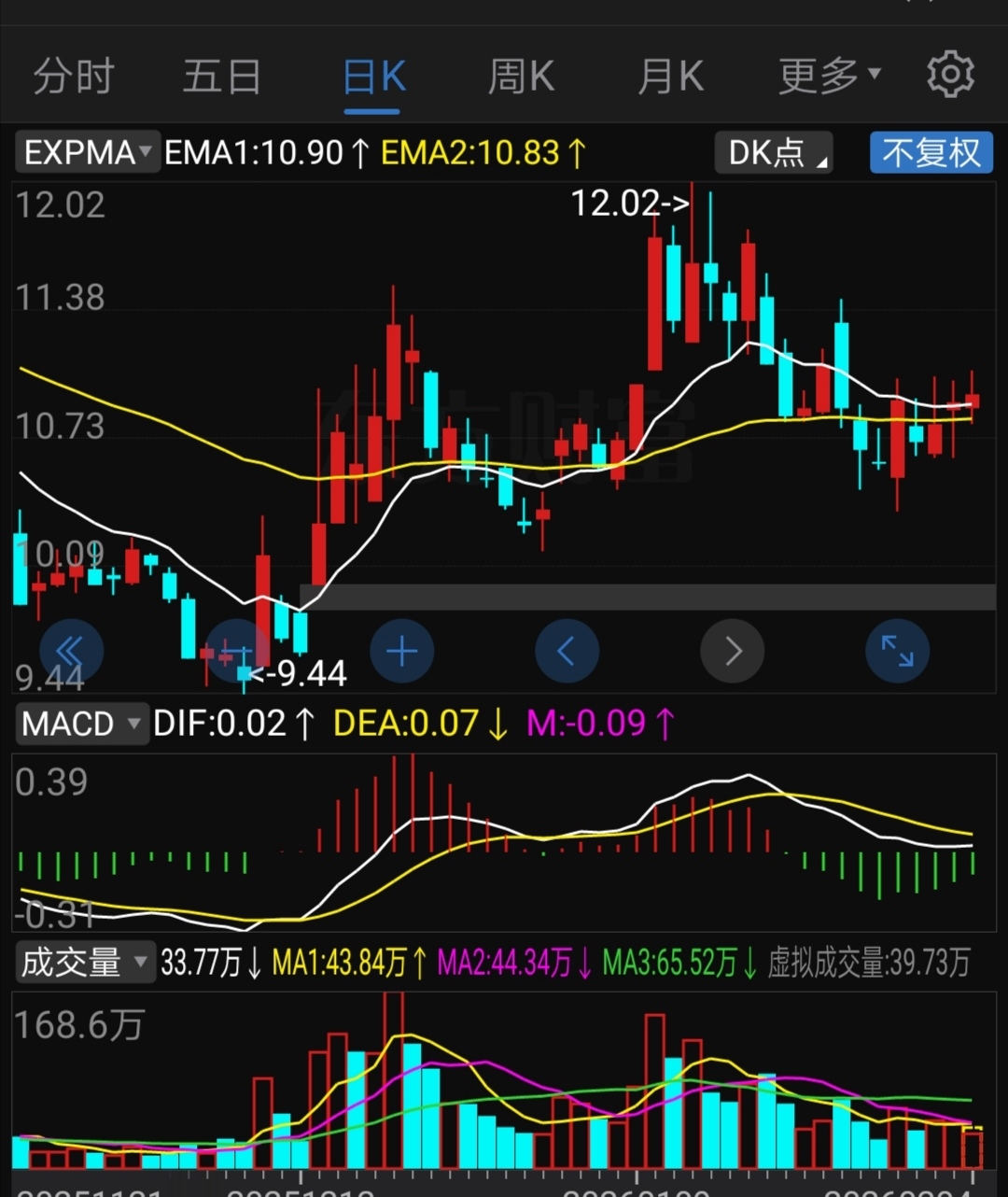Tap MA1:43.84万 volume average
The width and height of the screenshot is (1008, 1197).
click(x=350, y=962)
